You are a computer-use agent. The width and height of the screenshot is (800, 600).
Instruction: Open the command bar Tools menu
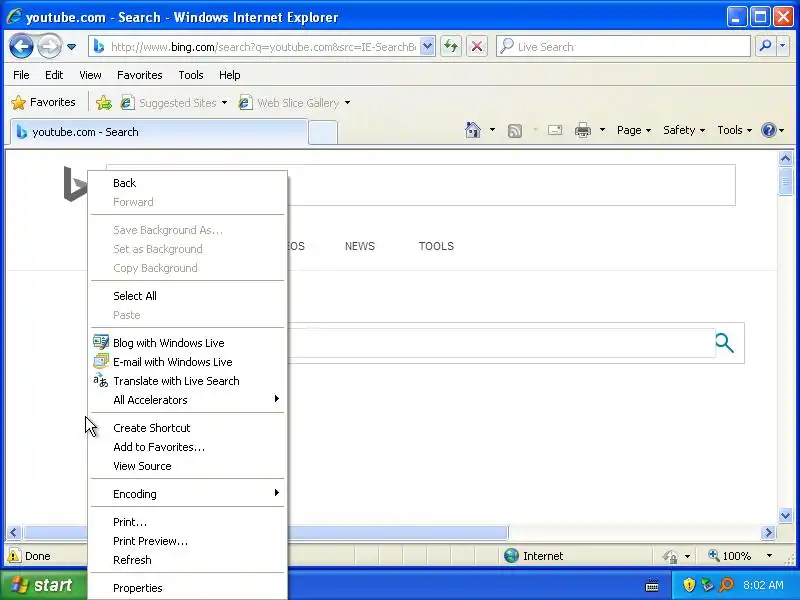click(x=734, y=130)
